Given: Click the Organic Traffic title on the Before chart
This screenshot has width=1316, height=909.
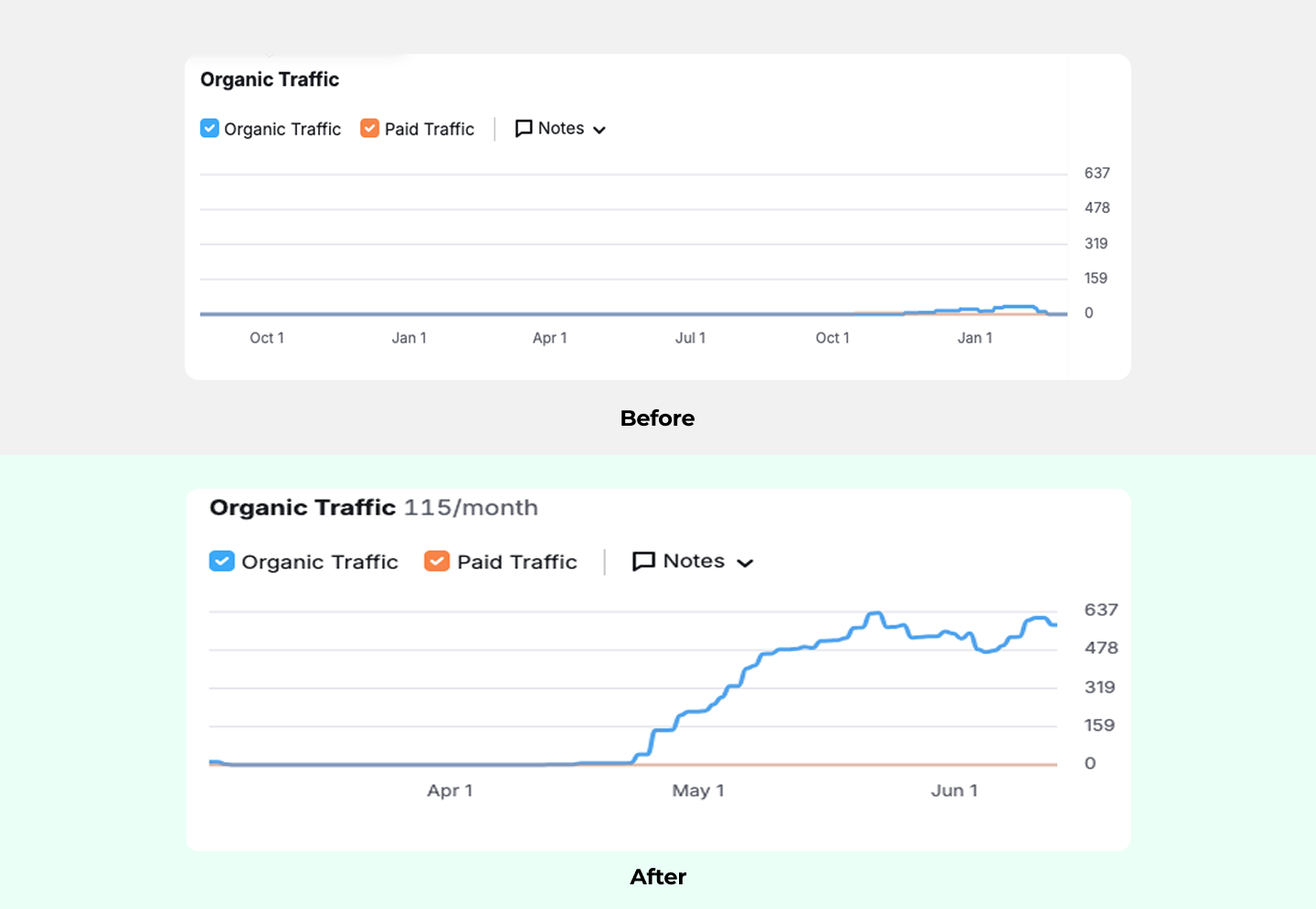Looking at the screenshot, I should (x=269, y=79).
